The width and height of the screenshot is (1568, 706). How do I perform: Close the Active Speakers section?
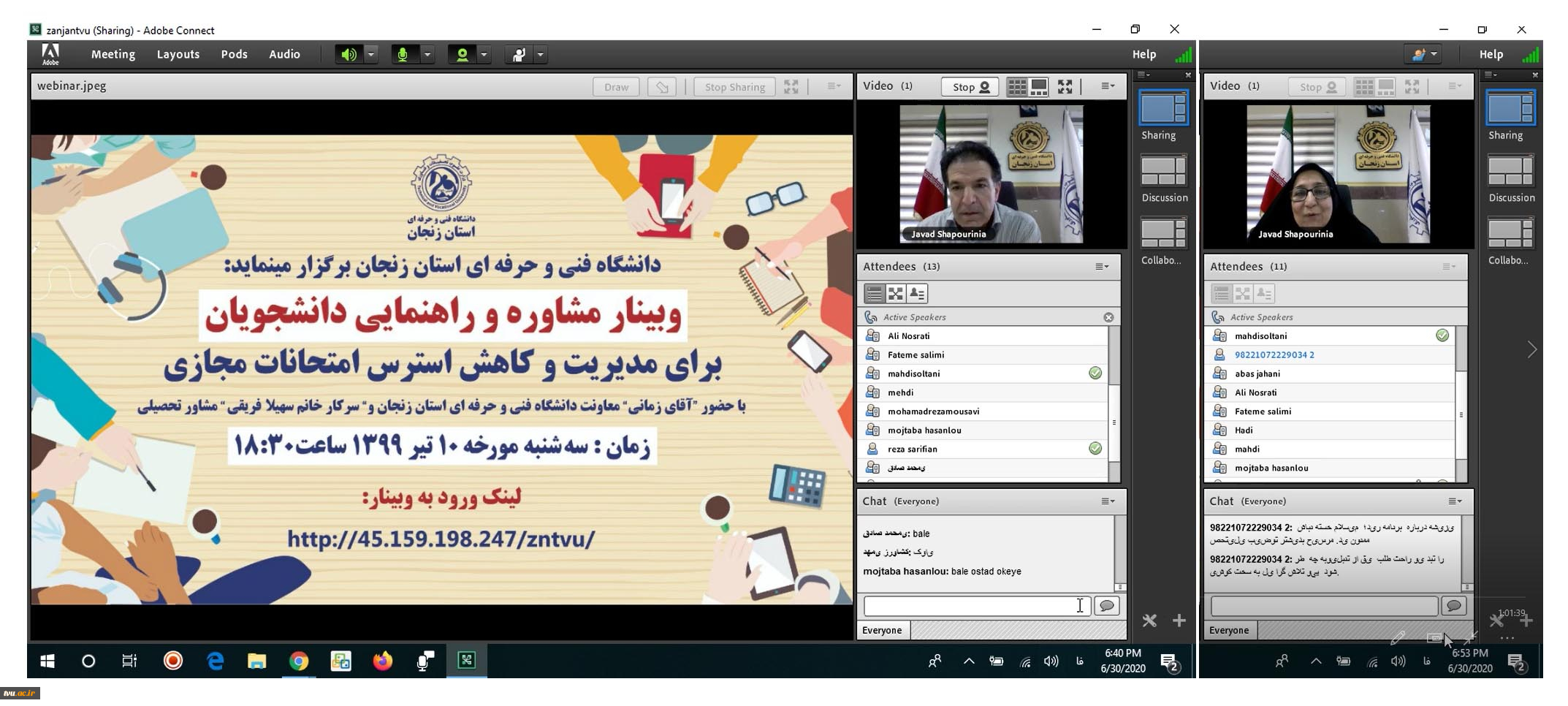[x=1108, y=317]
